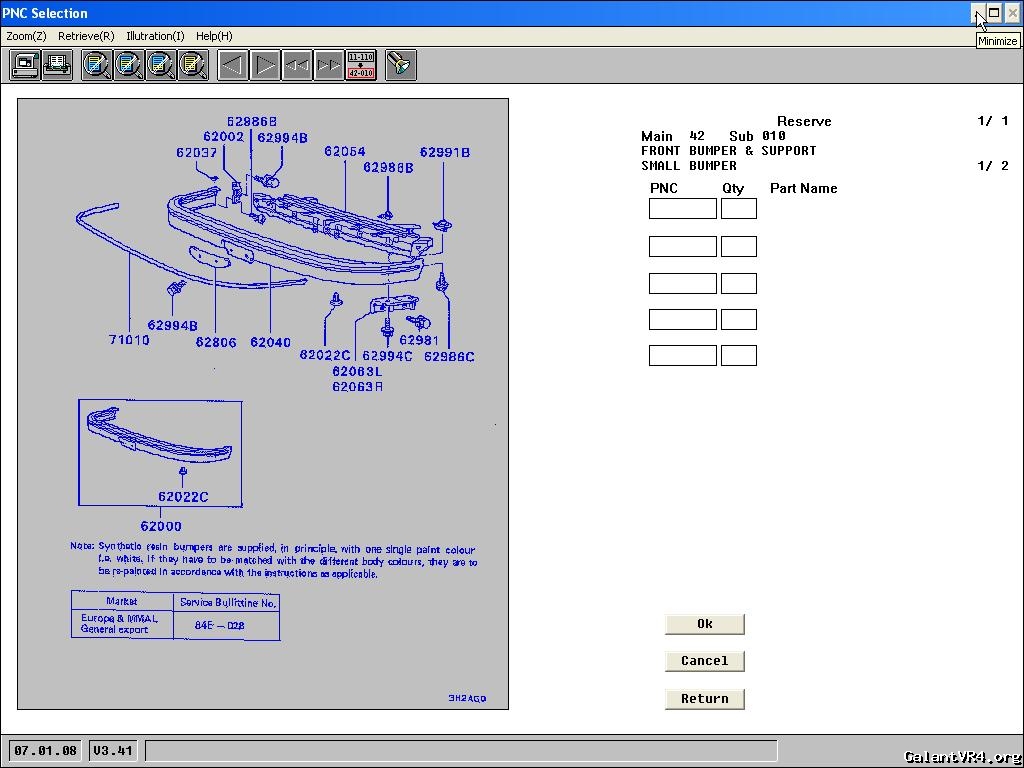Click the computer terminal toolbar icon
Screen dimensions: 1024x768
(25, 66)
